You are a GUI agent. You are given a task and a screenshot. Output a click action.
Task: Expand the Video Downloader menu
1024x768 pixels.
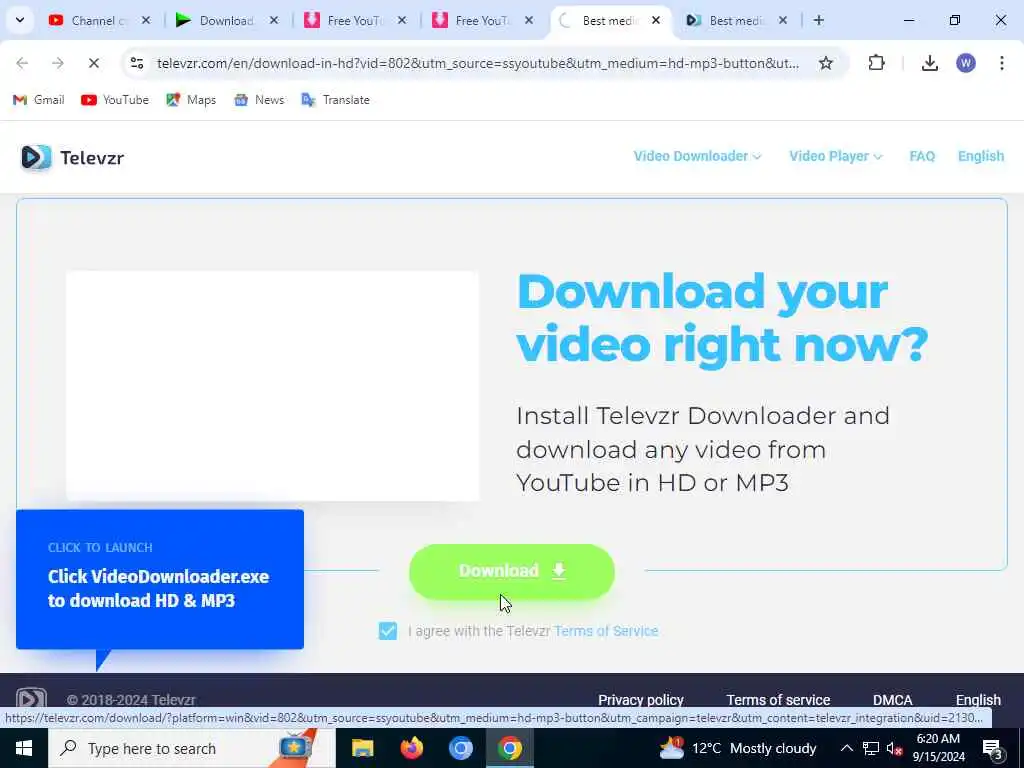click(697, 156)
